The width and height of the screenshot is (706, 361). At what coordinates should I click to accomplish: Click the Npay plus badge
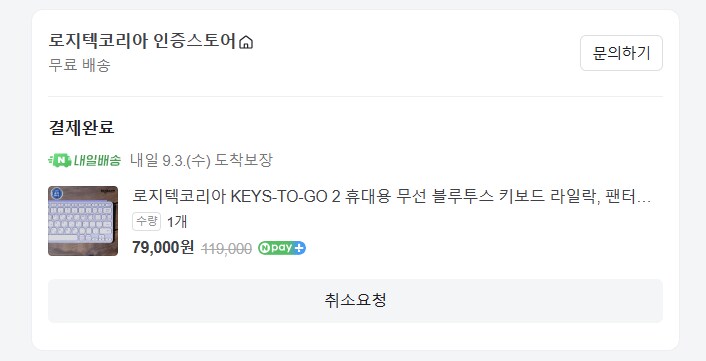282,248
